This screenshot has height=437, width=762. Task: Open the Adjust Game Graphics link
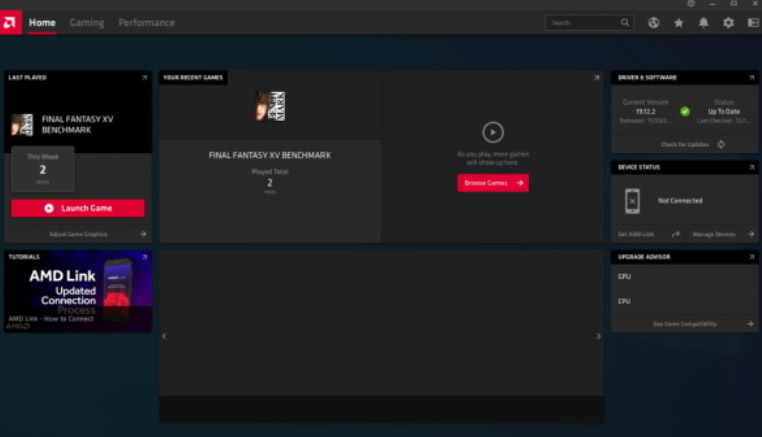click(78, 234)
